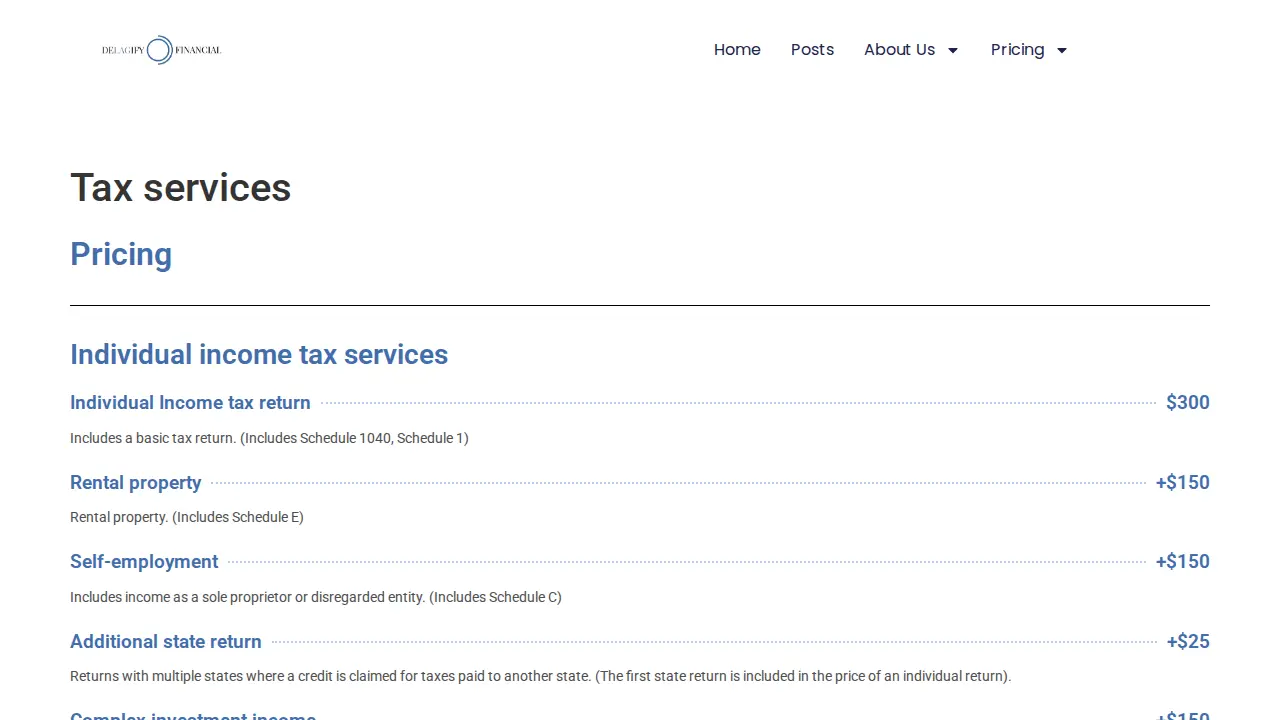Open the Home menu item
The width and height of the screenshot is (1280, 720).
737,50
